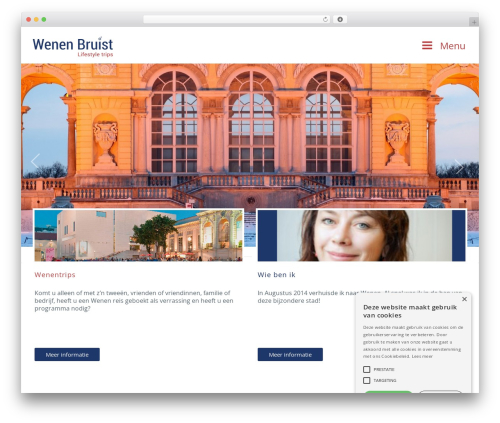Click the 'In Augustus 2014 verhuisde ik' text
The width and height of the screenshot is (500, 423).
306,293
